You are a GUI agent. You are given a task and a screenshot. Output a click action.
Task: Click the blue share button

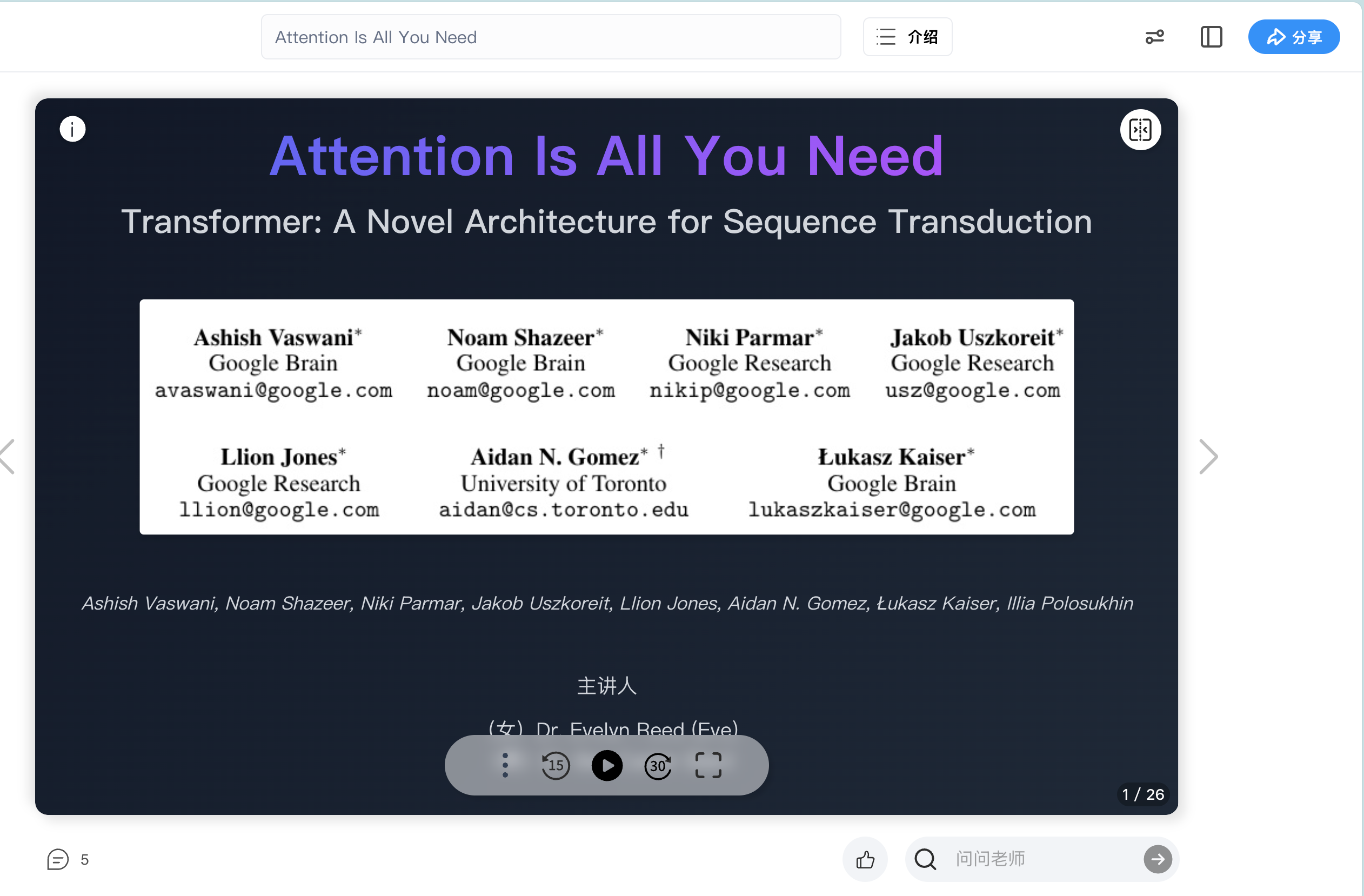1293,37
